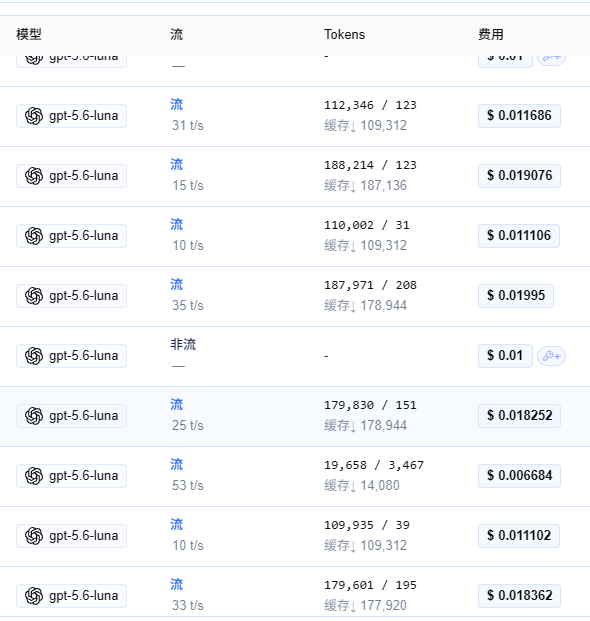Click the 费用 column header
Screen dimensions: 590x621
point(491,34)
